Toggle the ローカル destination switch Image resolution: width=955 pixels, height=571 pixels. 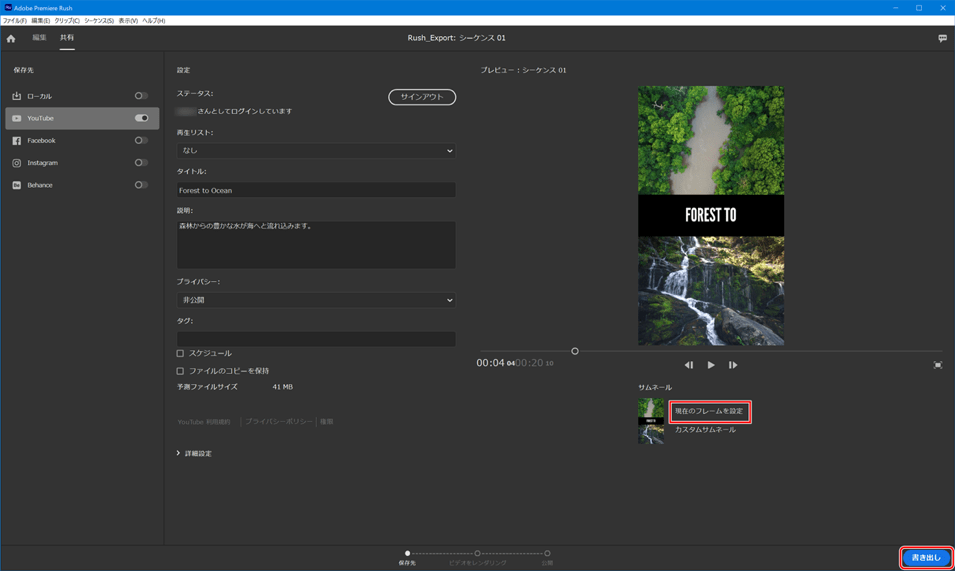[x=141, y=96]
